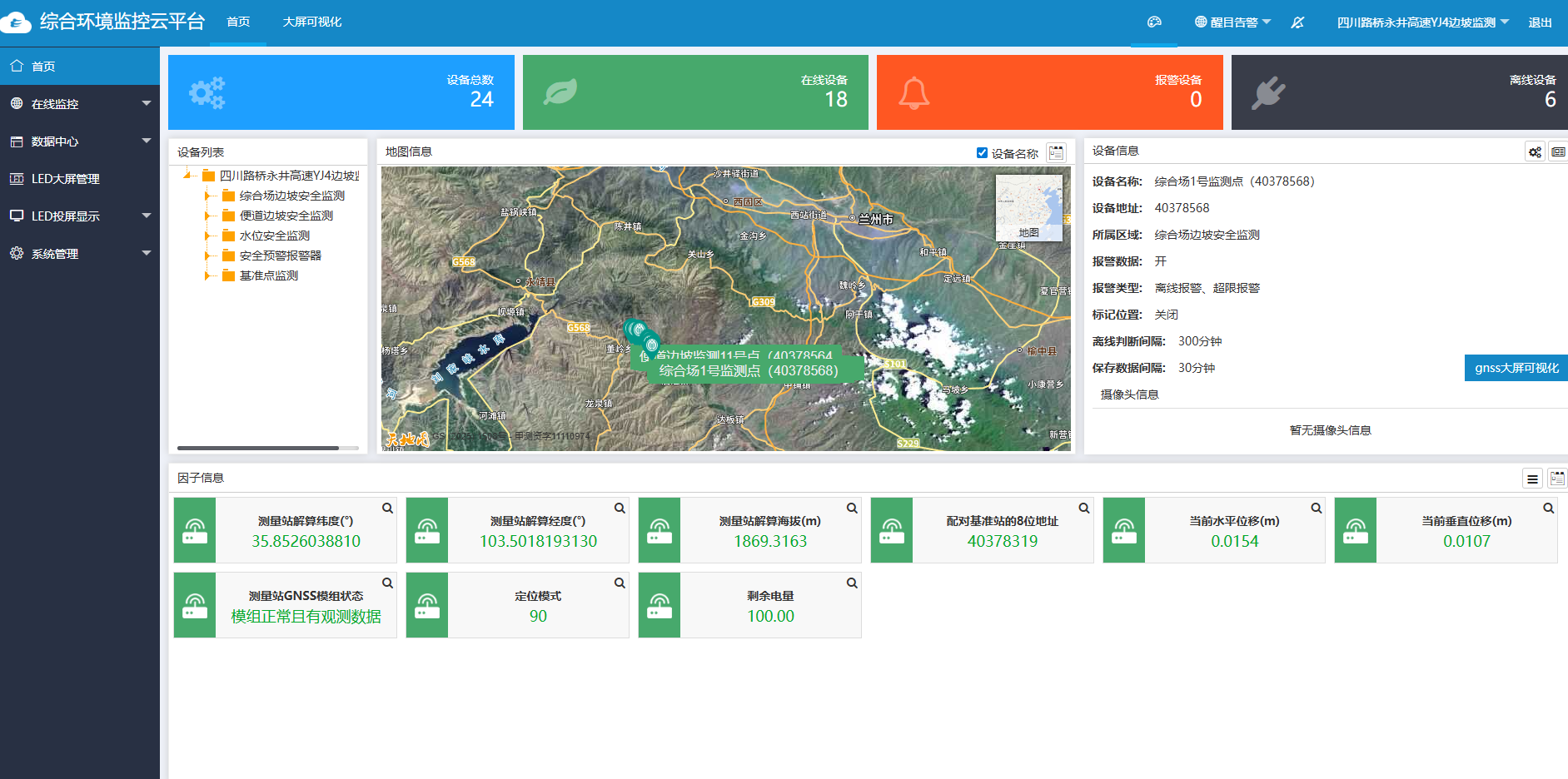
Task: Collapse the 四川路桥永井高速YJ4边坡 root node
Action: point(187,176)
